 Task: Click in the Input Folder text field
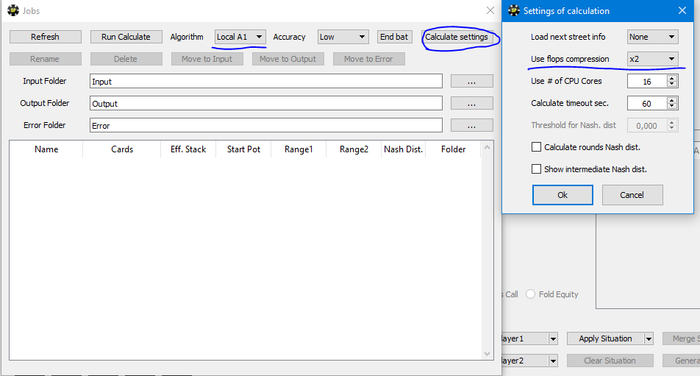click(266, 81)
